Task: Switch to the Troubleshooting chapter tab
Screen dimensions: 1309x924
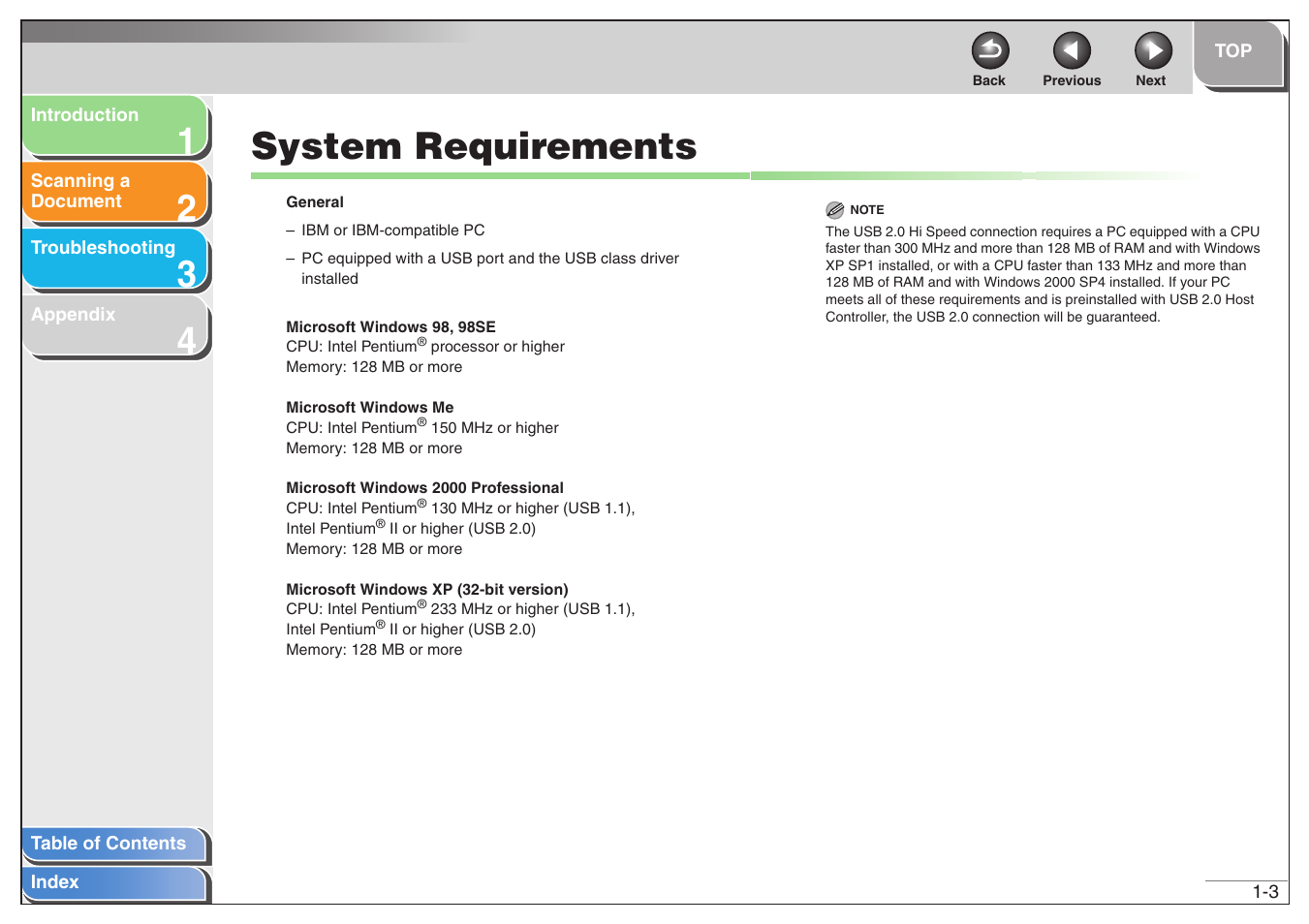Action: pos(115,260)
